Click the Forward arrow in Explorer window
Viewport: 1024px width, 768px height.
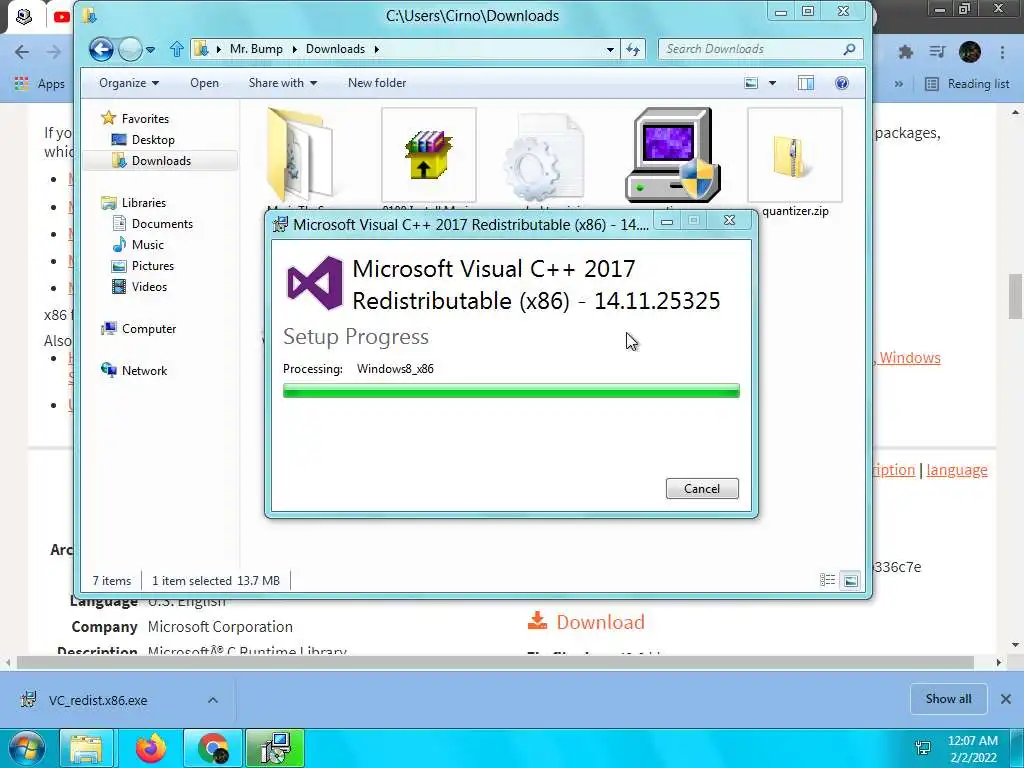tap(130, 49)
